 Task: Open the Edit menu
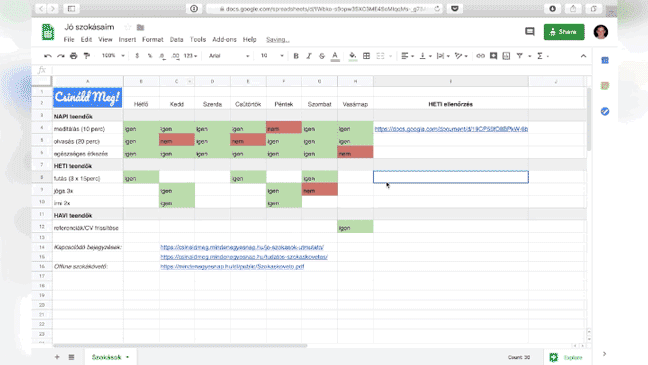(86, 40)
